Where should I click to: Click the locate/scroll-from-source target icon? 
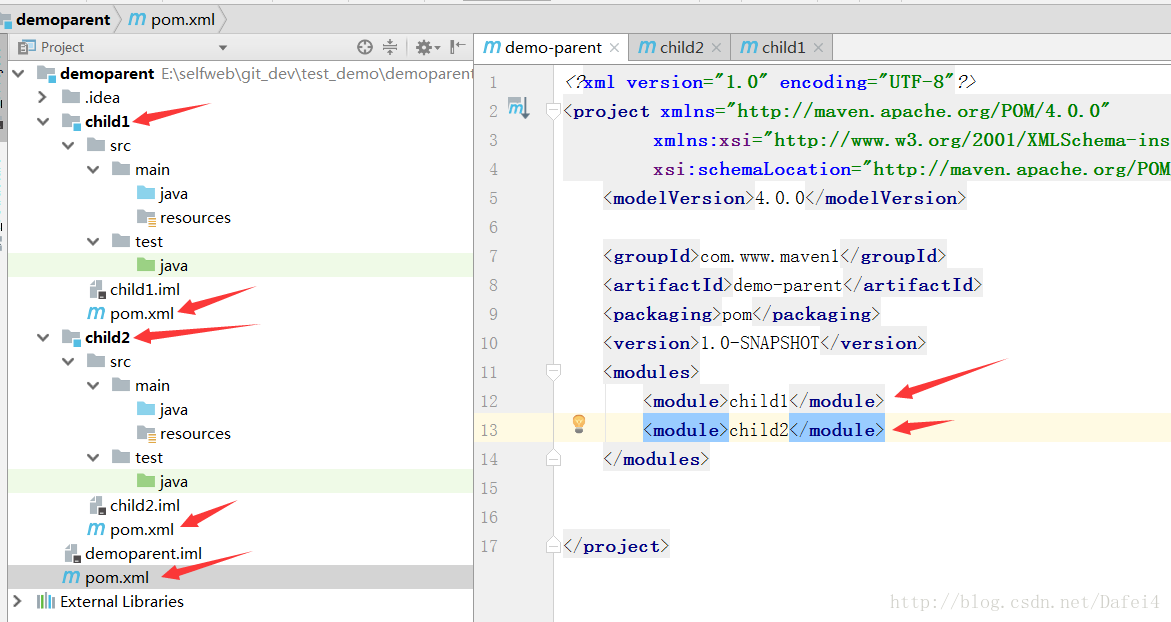364,48
